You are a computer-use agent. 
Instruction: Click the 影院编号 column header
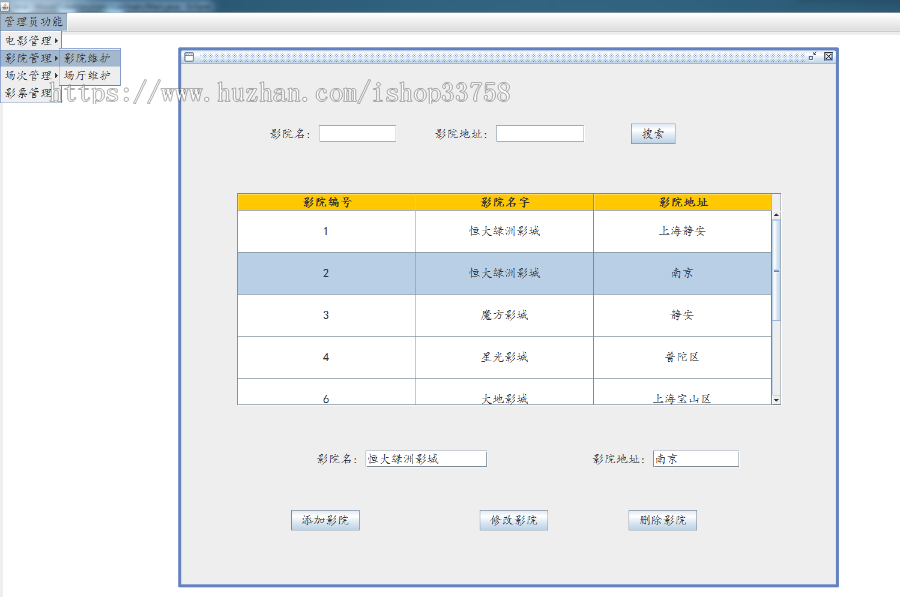click(325, 201)
